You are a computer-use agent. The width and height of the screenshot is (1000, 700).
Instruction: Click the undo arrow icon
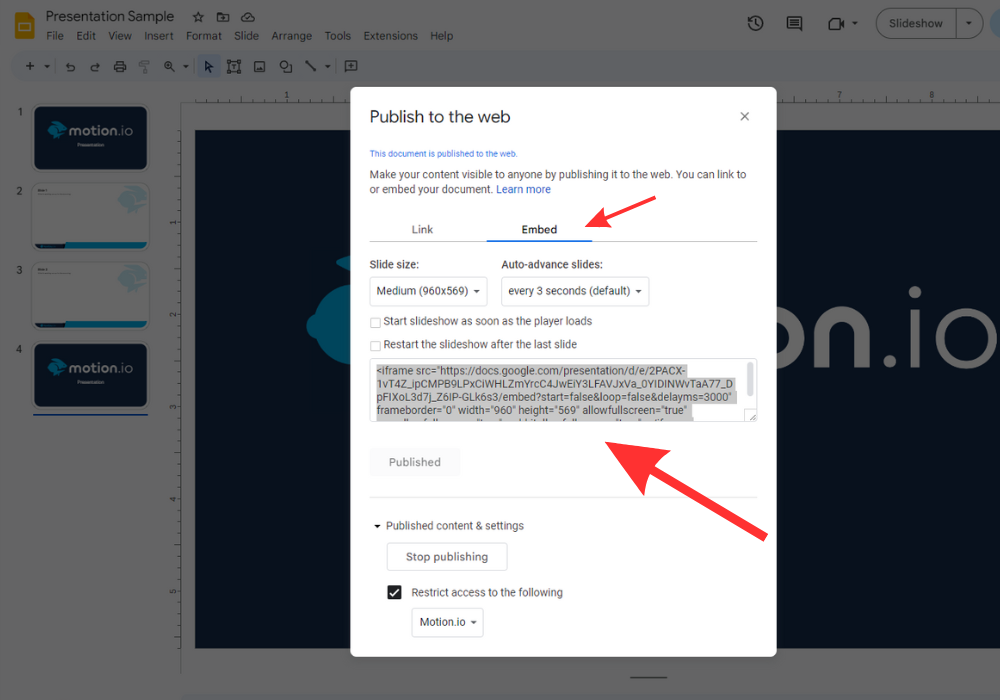pos(70,67)
